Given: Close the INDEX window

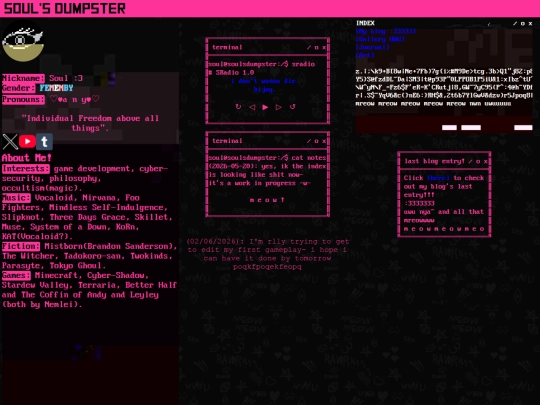Looking at the screenshot, I should (530, 23).
